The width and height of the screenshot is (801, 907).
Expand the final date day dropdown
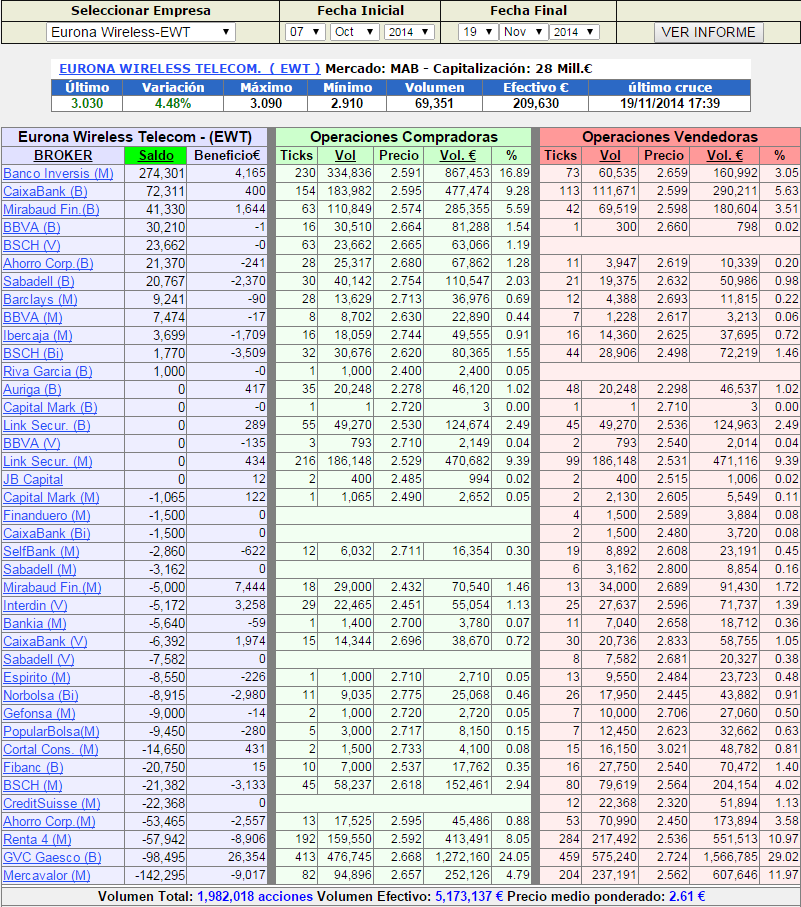point(472,32)
